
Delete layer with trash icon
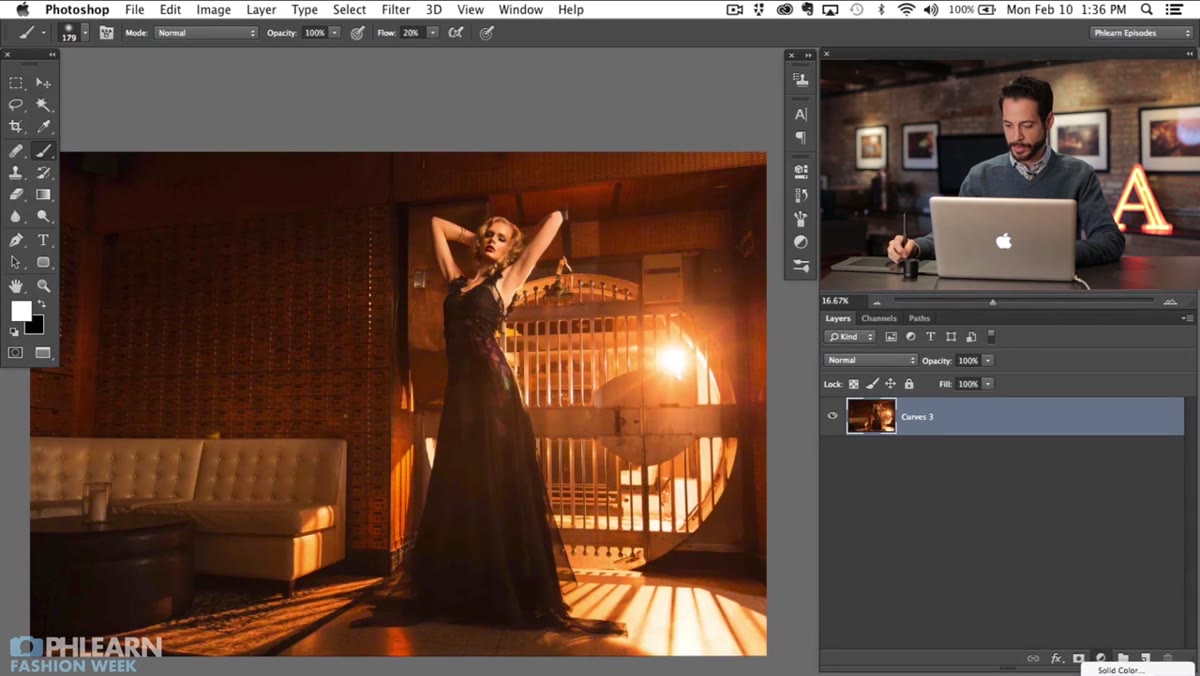pos(1167,658)
